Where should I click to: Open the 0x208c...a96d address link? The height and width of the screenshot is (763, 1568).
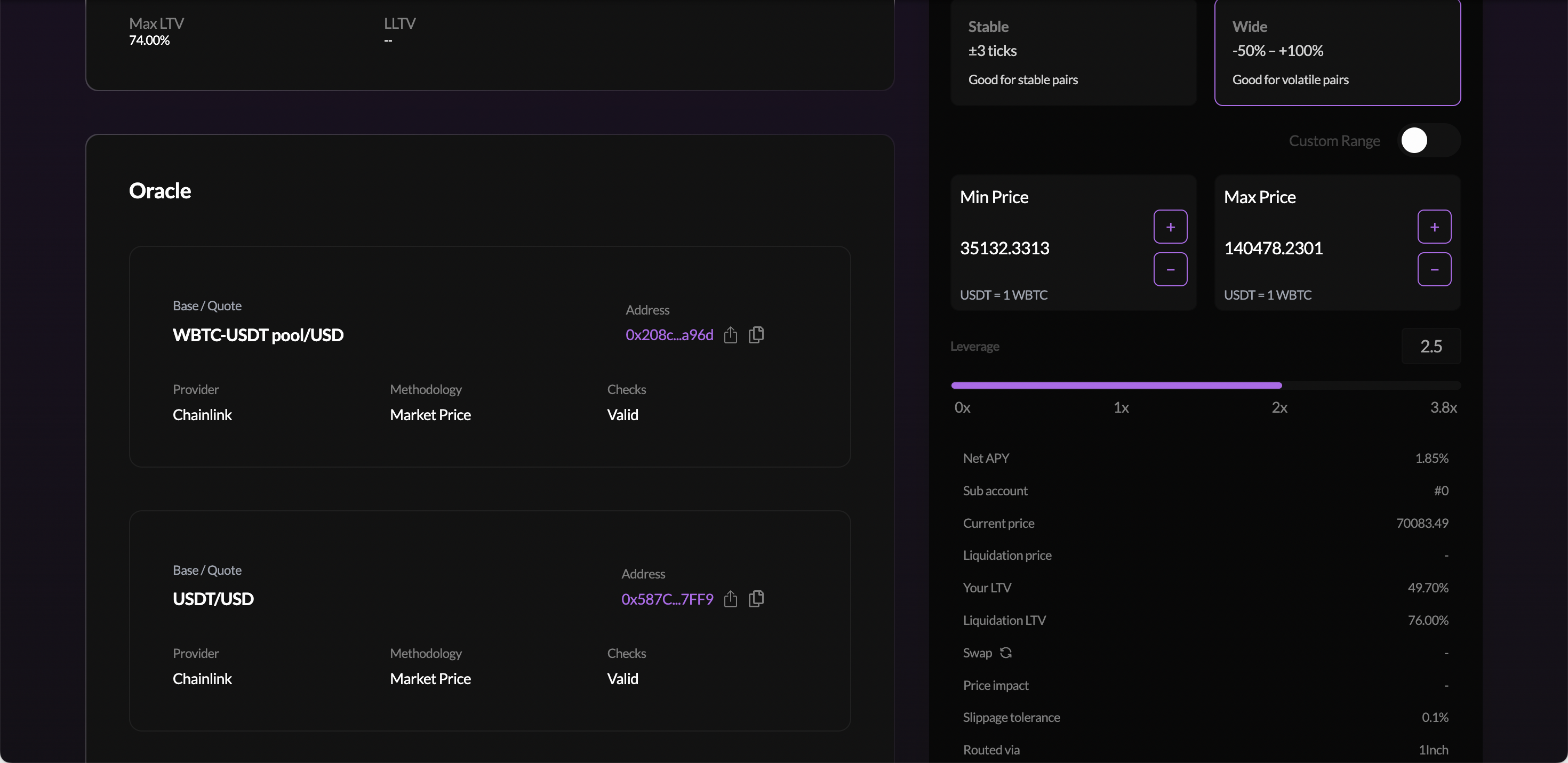point(668,335)
